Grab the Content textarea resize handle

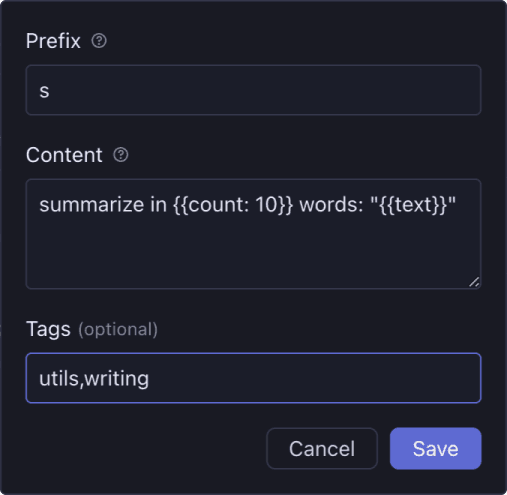pyautogui.click(x=474, y=282)
